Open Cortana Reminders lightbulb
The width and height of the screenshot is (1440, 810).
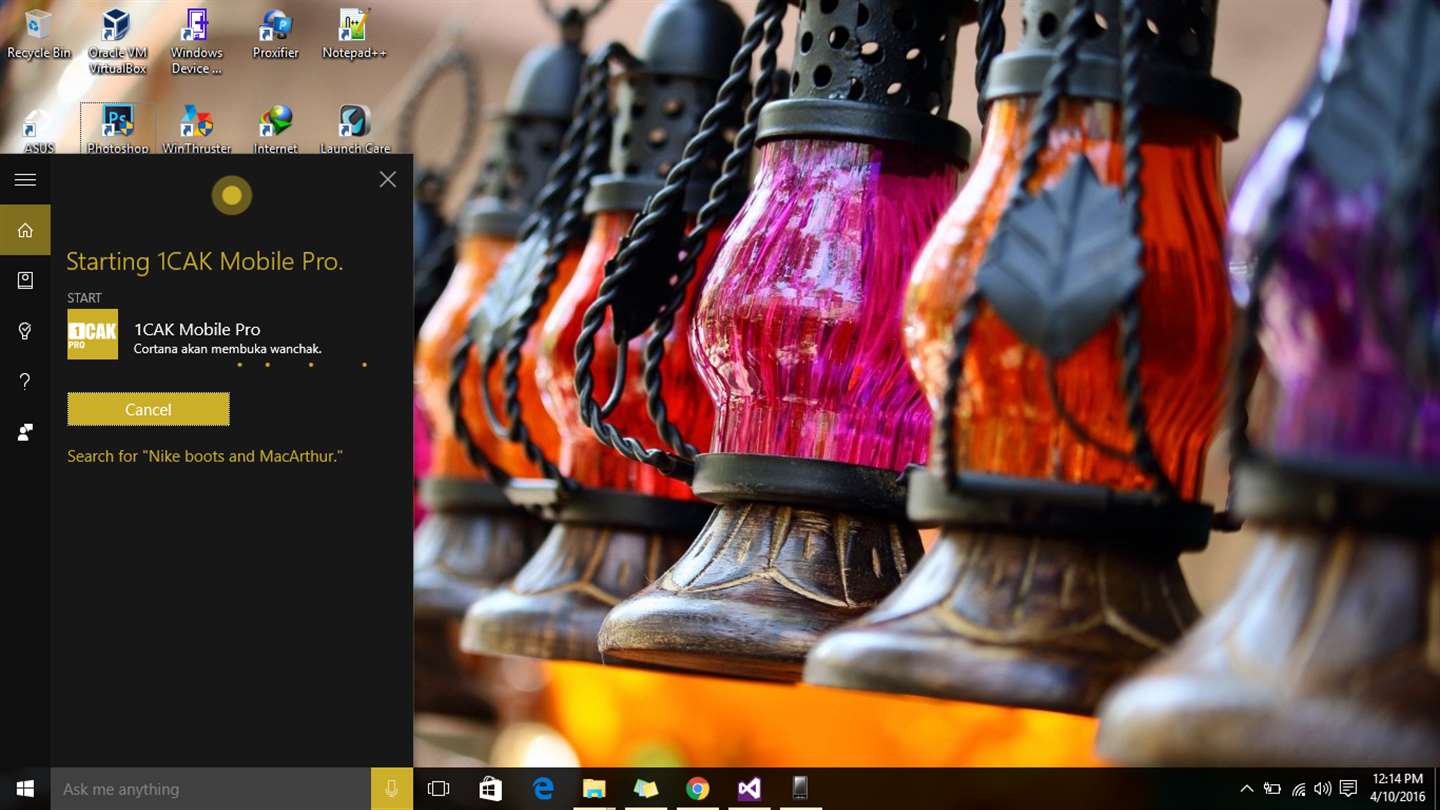pos(25,331)
